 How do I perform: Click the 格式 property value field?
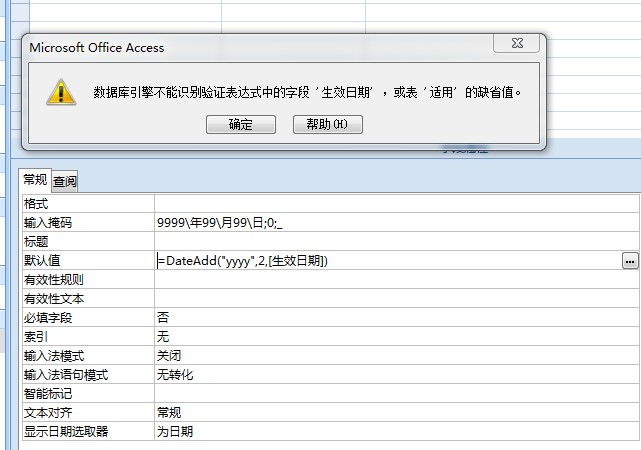[x=397, y=204]
